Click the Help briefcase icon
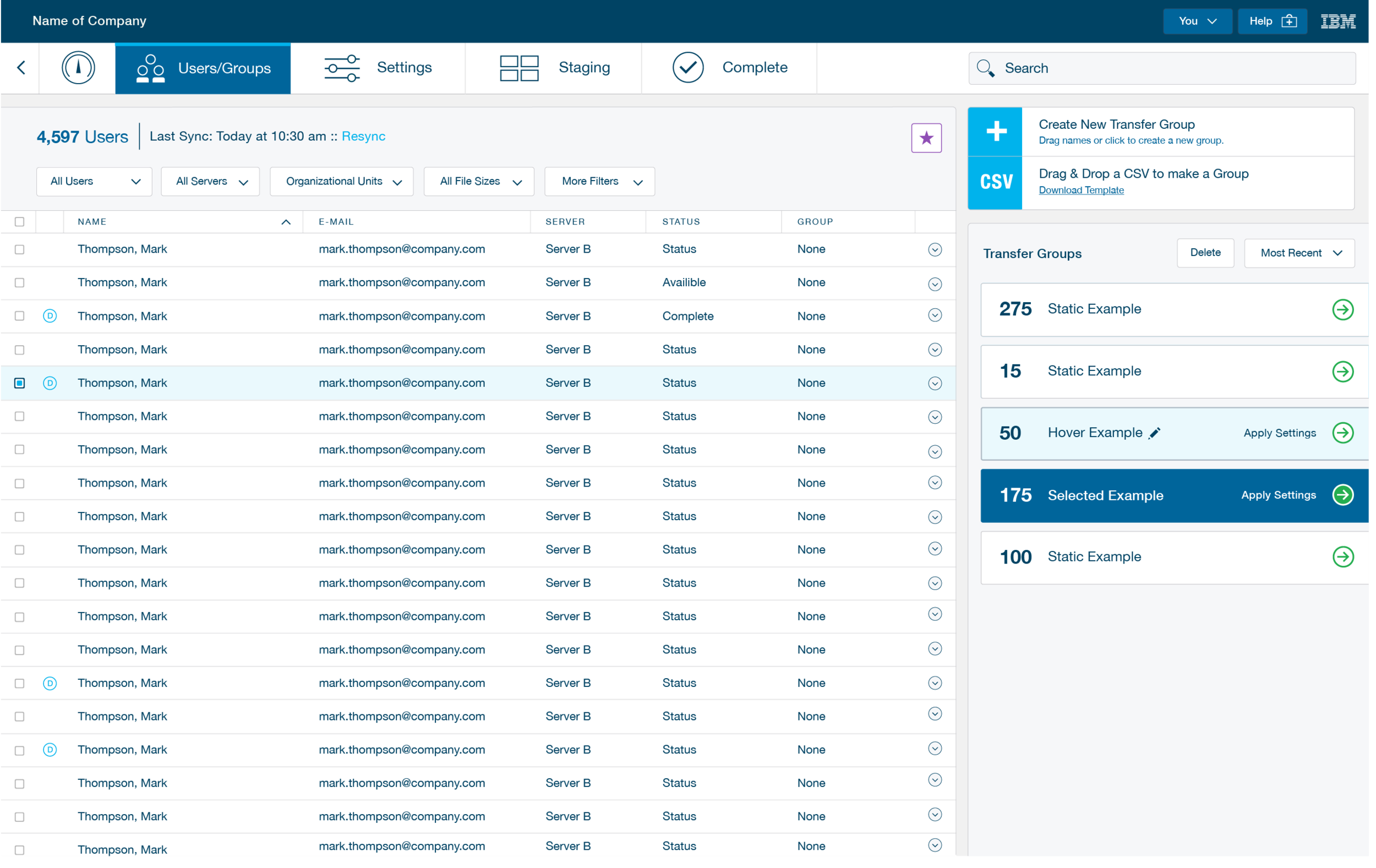This screenshot has width=1376, height=868. (x=1289, y=21)
